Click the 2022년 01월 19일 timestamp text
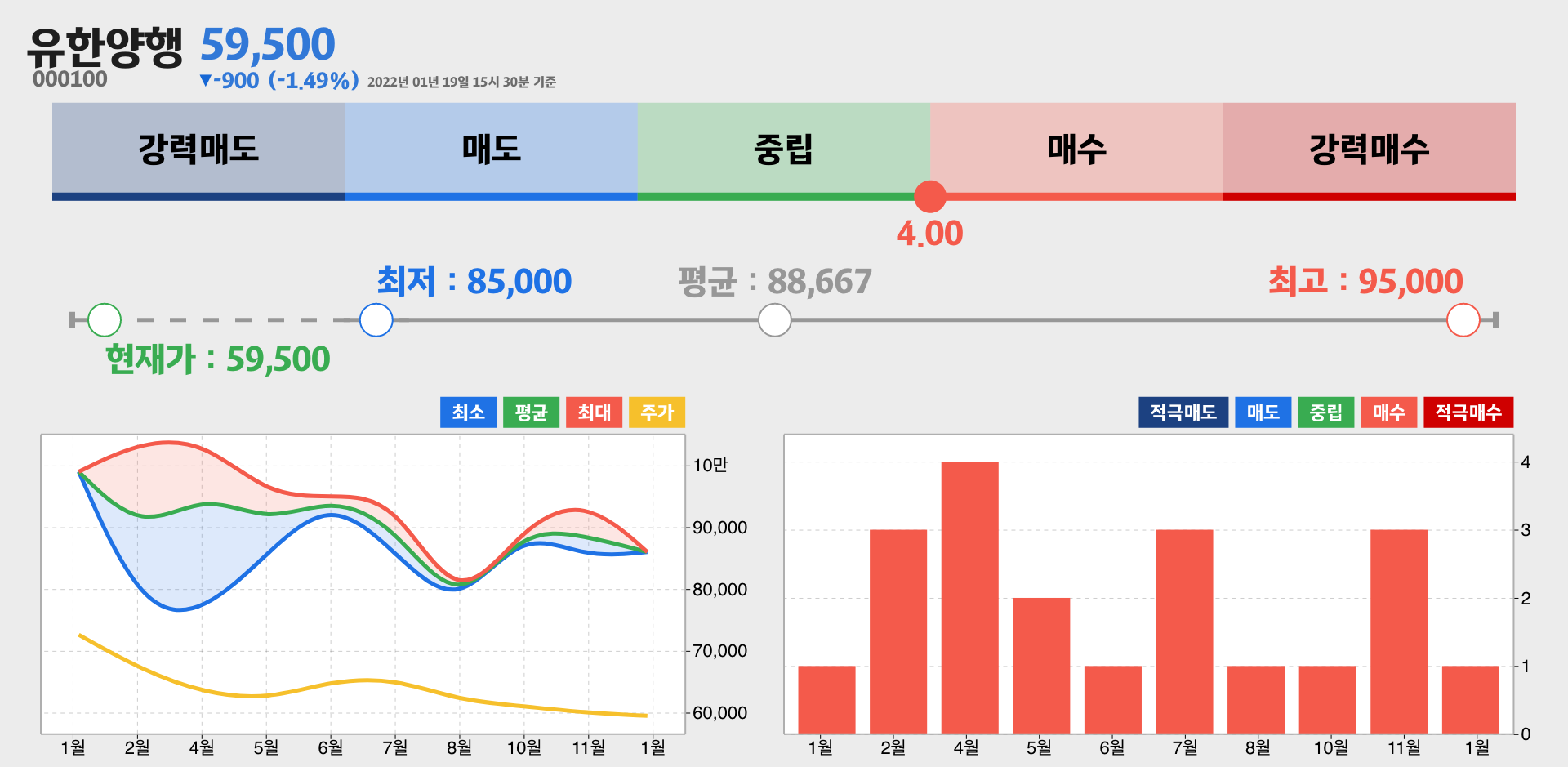The image size is (1568, 767). pyautogui.click(x=461, y=82)
